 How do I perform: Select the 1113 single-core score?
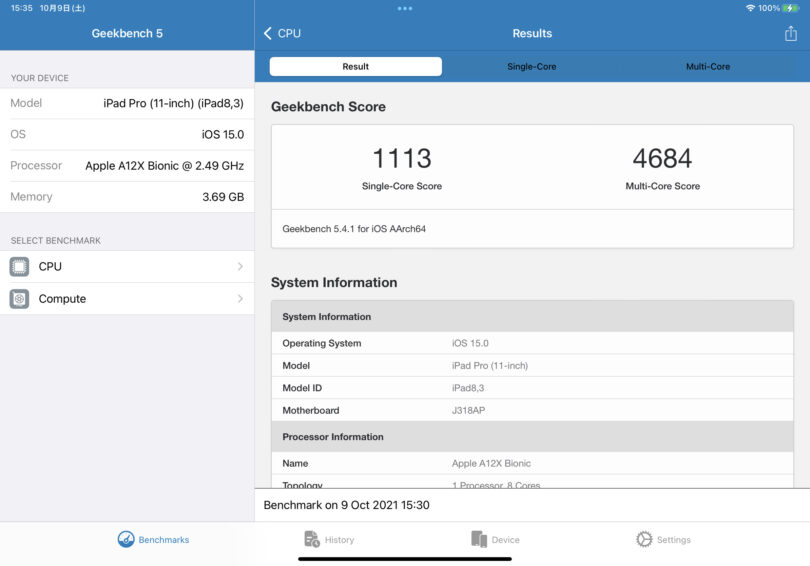pyautogui.click(x=401, y=158)
